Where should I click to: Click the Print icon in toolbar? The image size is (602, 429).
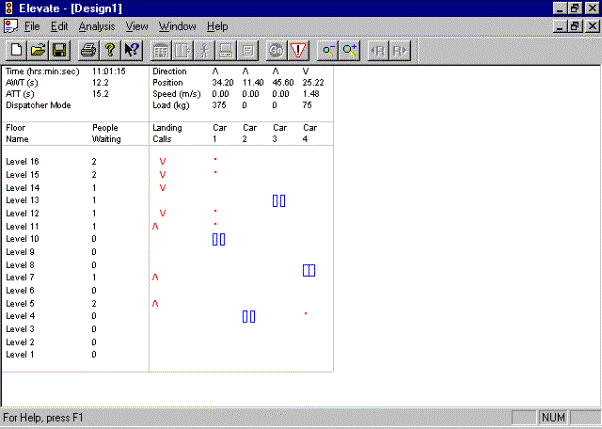pos(88,49)
